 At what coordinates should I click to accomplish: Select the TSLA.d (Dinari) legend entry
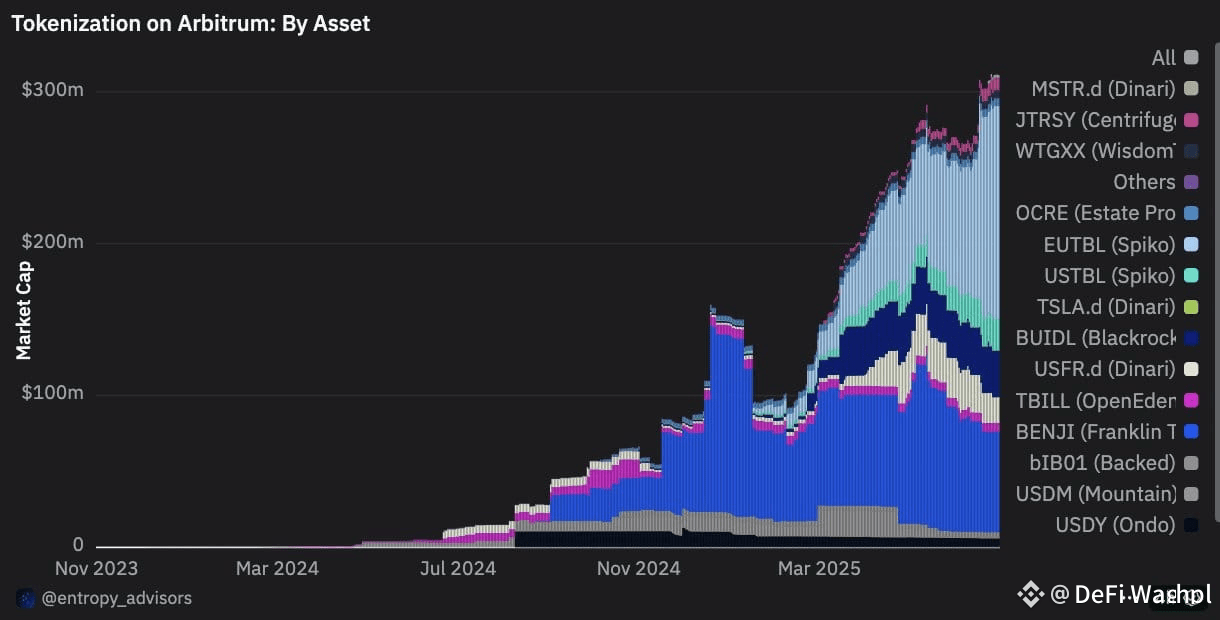(x=1117, y=306)
